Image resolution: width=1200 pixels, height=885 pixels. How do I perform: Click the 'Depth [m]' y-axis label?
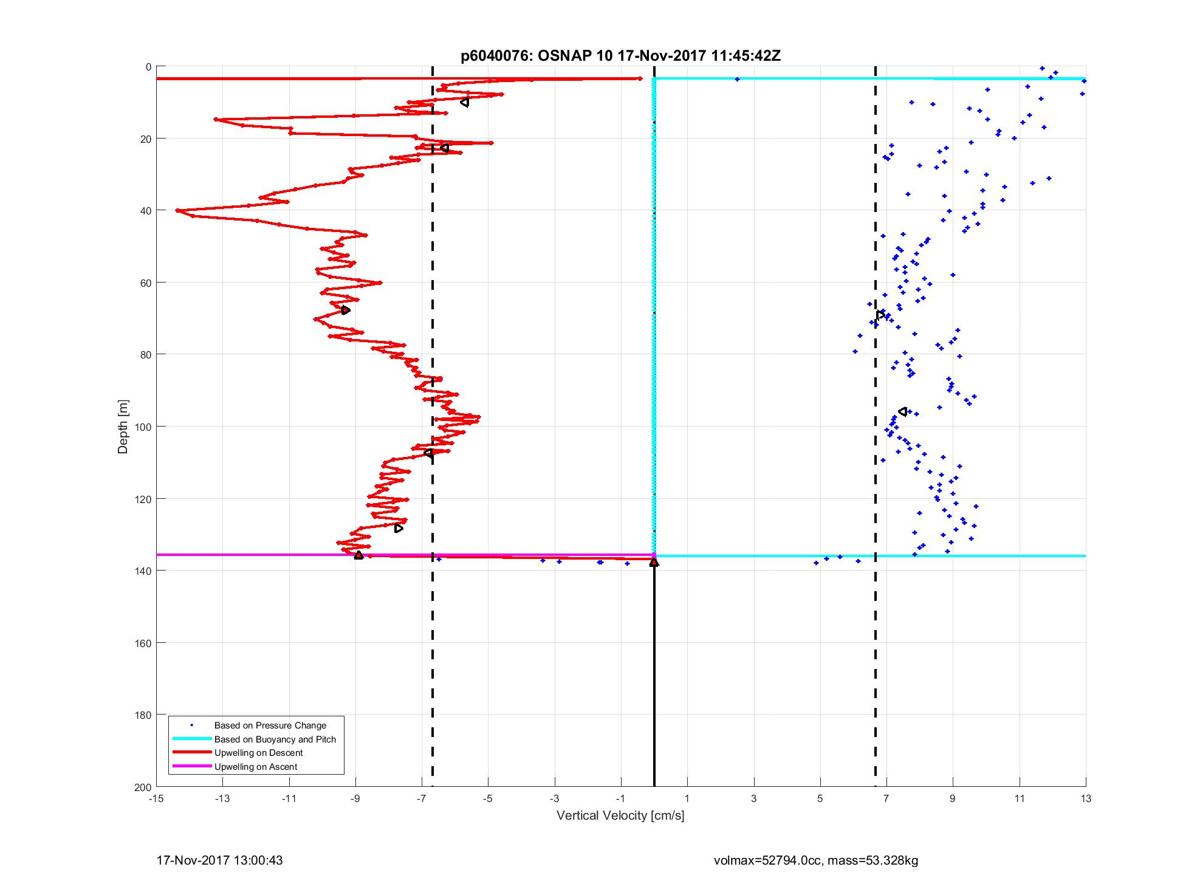point(124,427)
